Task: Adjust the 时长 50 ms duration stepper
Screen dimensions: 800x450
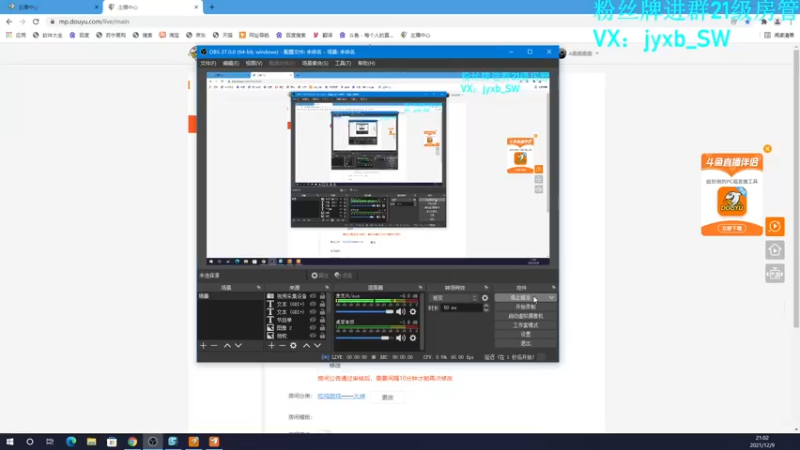Action: (x=486, y=308)
